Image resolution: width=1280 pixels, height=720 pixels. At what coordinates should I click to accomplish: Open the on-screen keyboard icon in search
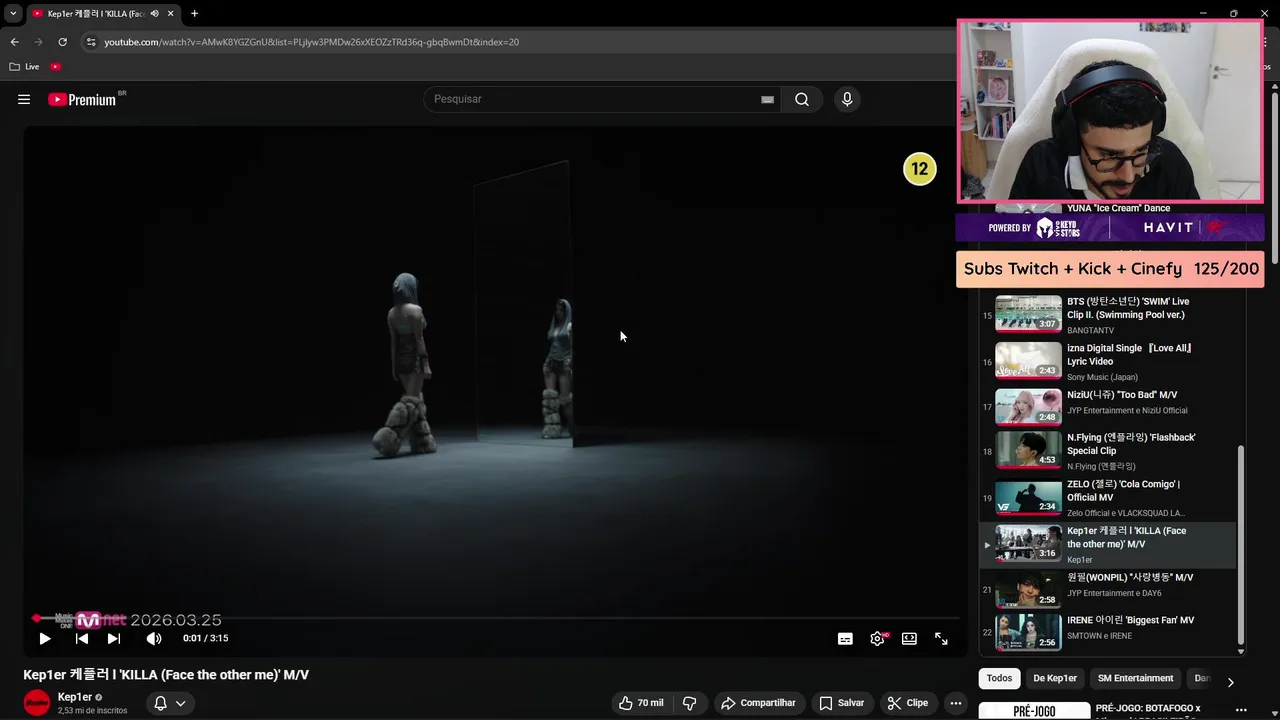coord(767,99)
